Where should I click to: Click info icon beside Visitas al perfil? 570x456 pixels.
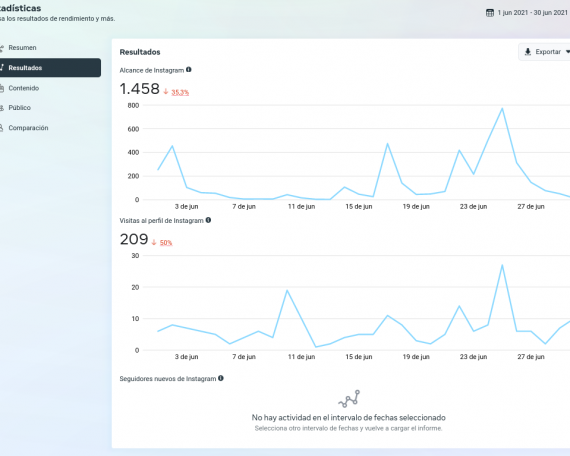pos(208,220)
